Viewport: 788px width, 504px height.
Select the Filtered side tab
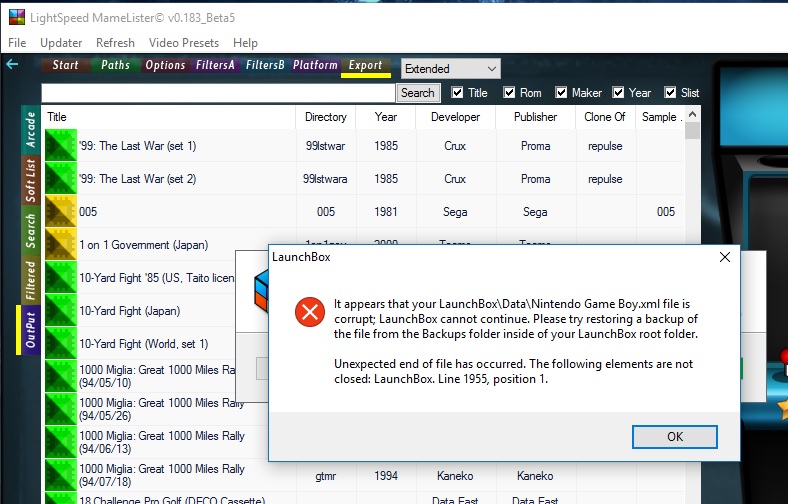31,280
